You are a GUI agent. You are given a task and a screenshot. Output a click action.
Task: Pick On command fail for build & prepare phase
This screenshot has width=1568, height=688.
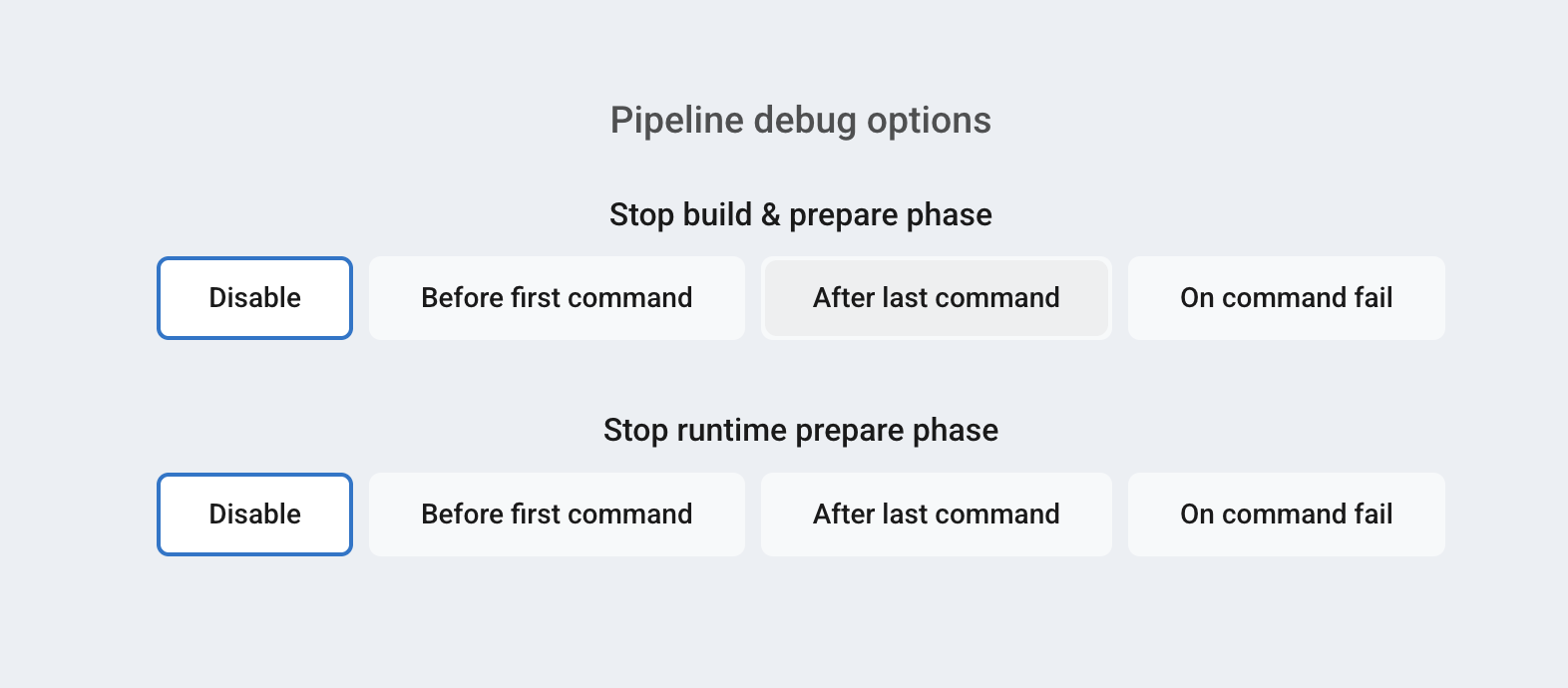[x=1286, y=298]
